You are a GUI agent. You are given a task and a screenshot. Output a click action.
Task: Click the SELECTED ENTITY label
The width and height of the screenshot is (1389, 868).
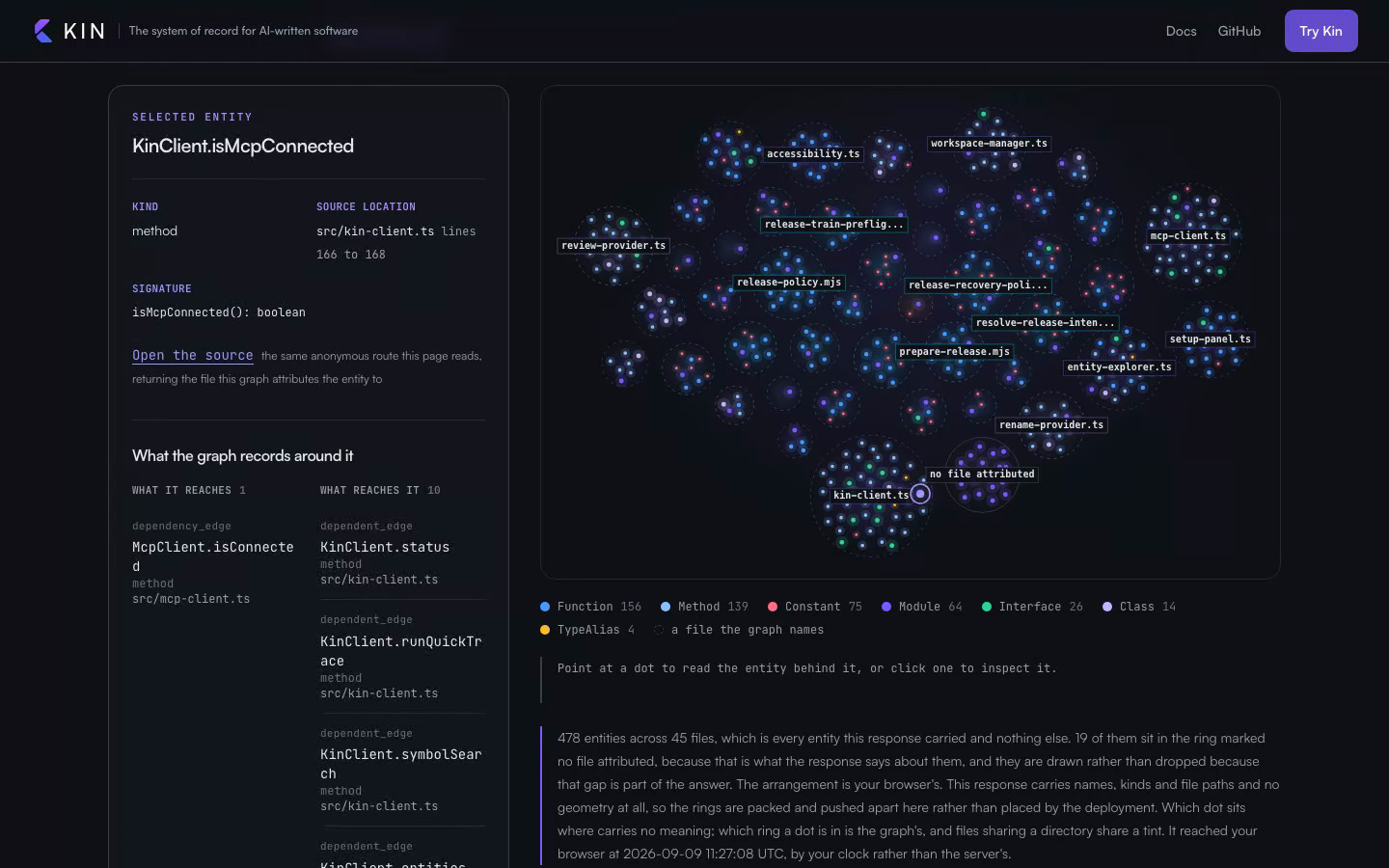(192, 117)
